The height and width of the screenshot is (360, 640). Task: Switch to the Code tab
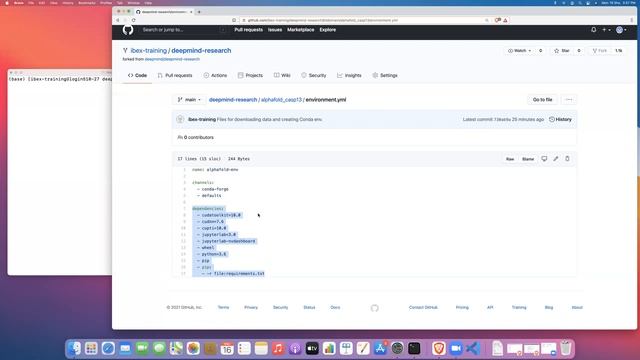pos(137,76)
